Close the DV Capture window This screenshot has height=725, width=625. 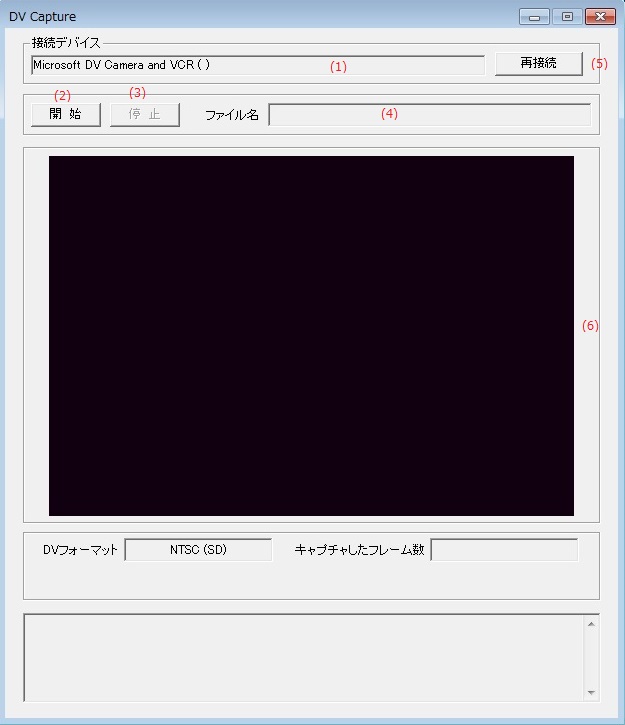coord(600,17)
